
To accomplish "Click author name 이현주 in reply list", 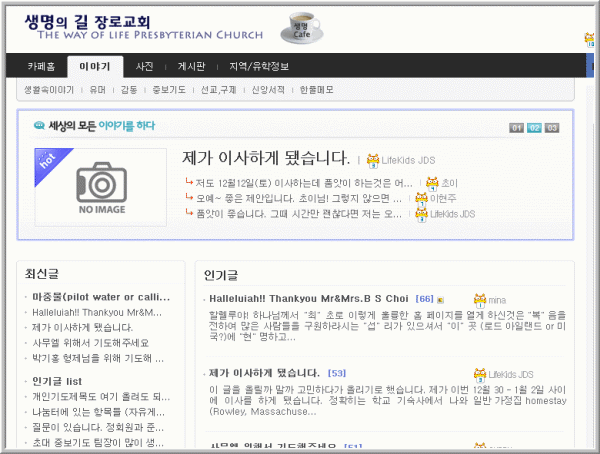I will pyautogui.click(x=443, y=199).
